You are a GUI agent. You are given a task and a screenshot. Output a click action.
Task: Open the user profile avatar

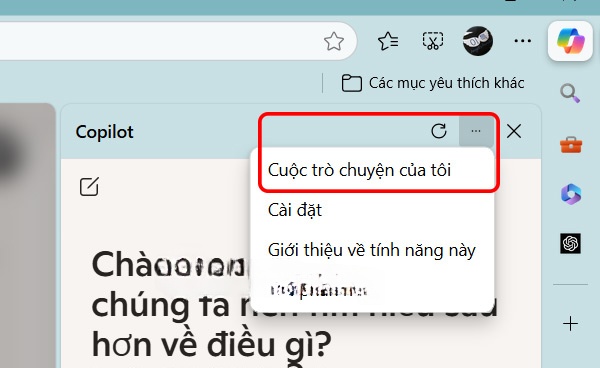tap(478, 41)
